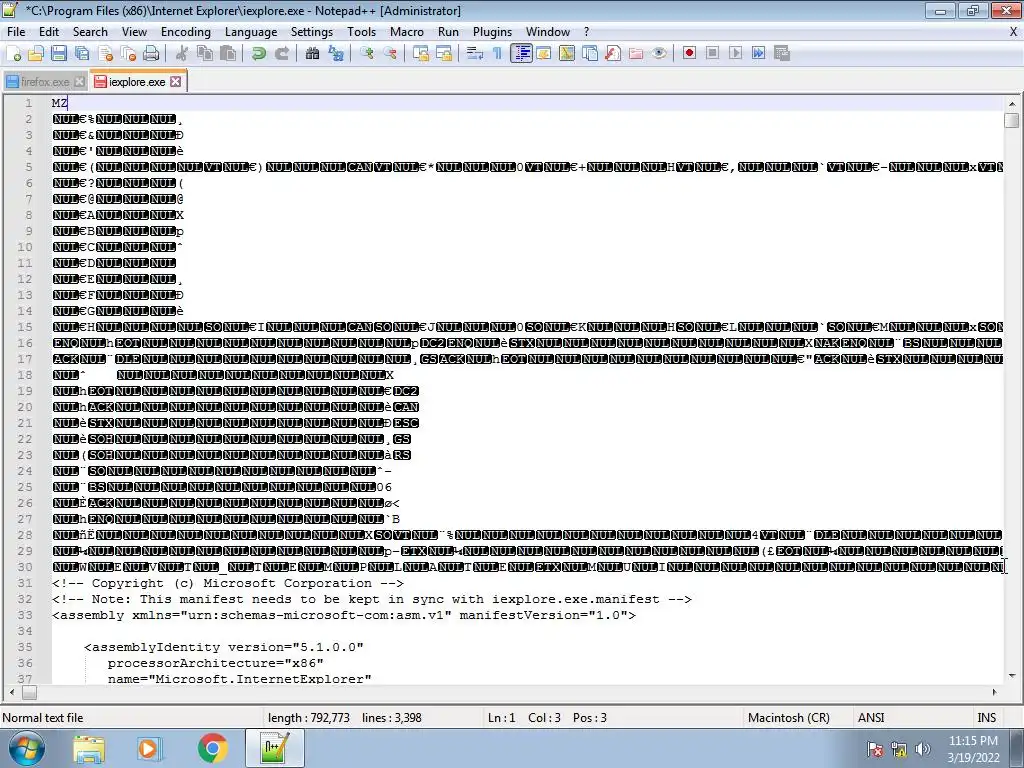The image size is (1024, 768).
Task: Open the File menu
Action: pyautogui.click(x=16, y=32)
